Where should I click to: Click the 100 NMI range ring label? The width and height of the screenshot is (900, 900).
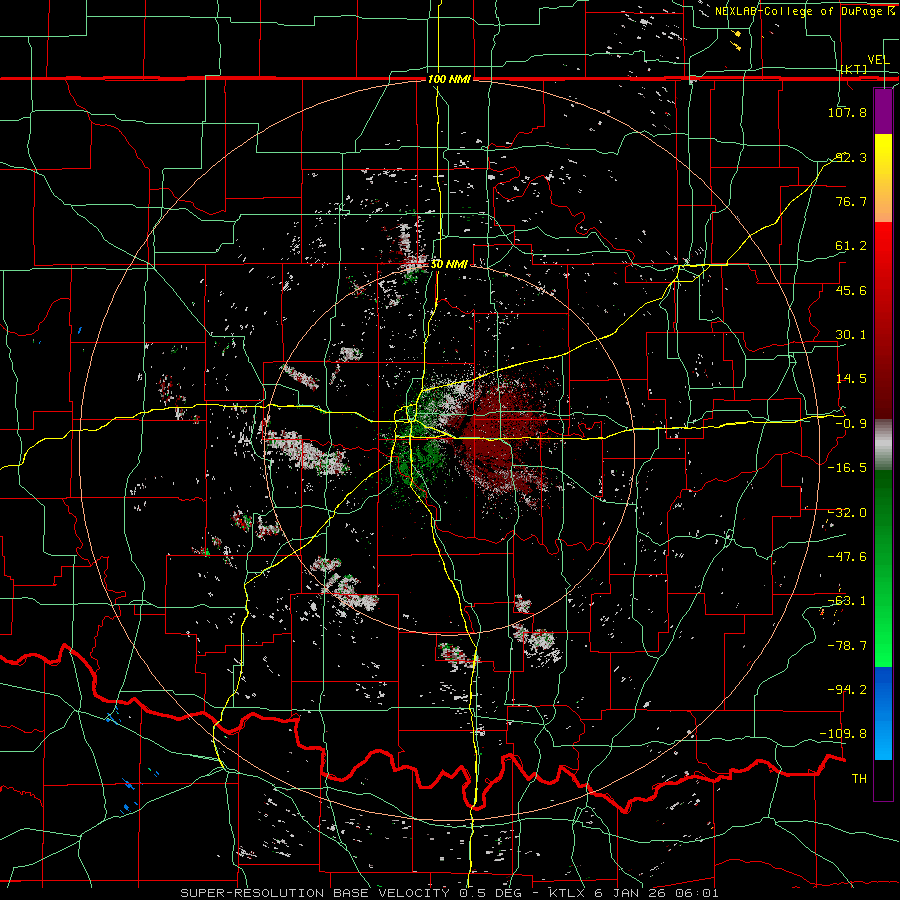tap(449, 79)
